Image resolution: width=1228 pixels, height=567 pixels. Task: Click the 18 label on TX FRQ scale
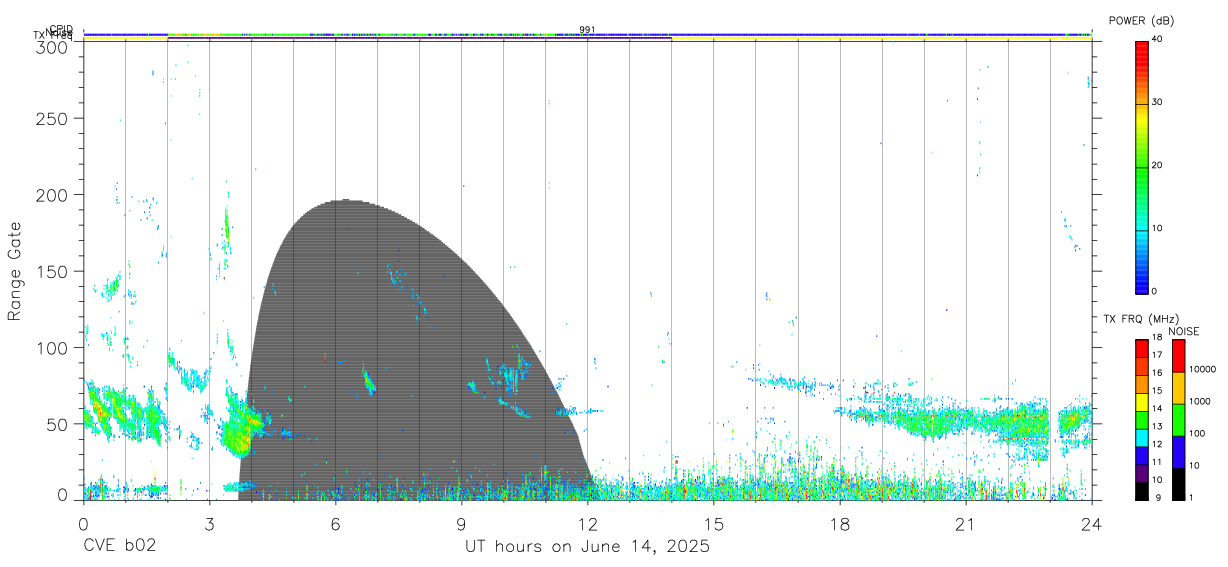[x=1157, y=338]
